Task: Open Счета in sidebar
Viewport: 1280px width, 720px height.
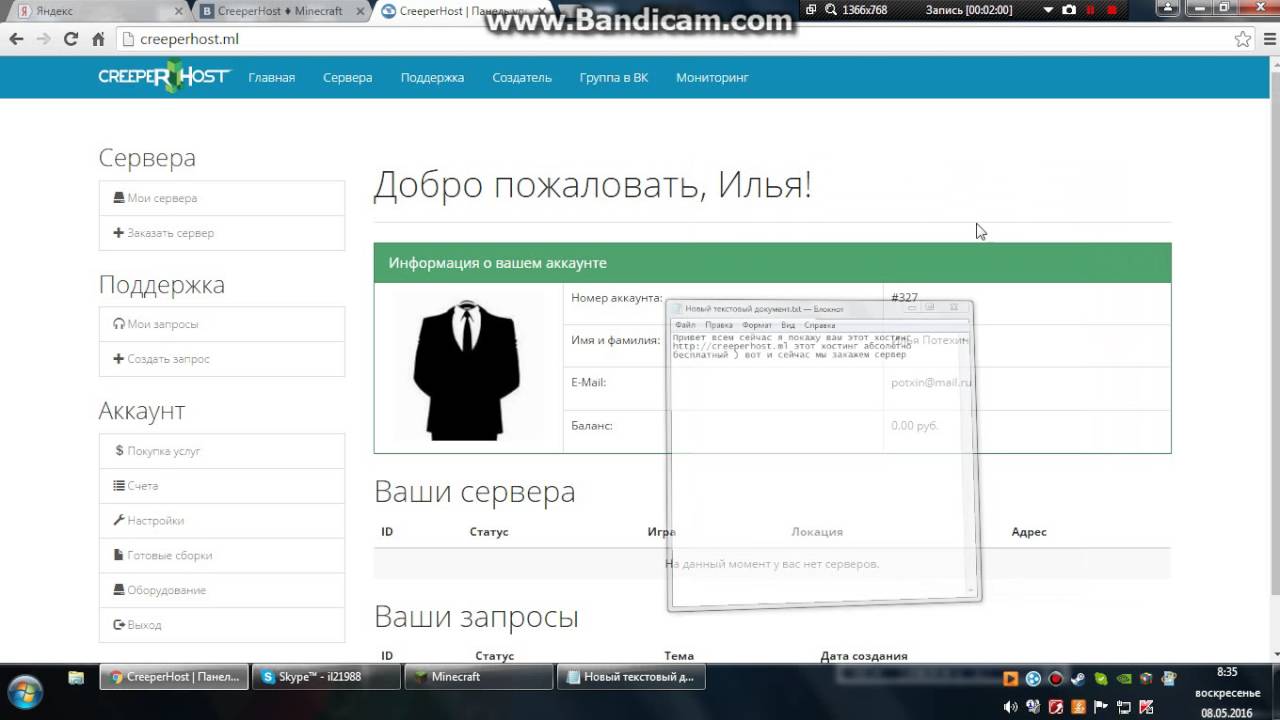Action: [x=222, y=486]
